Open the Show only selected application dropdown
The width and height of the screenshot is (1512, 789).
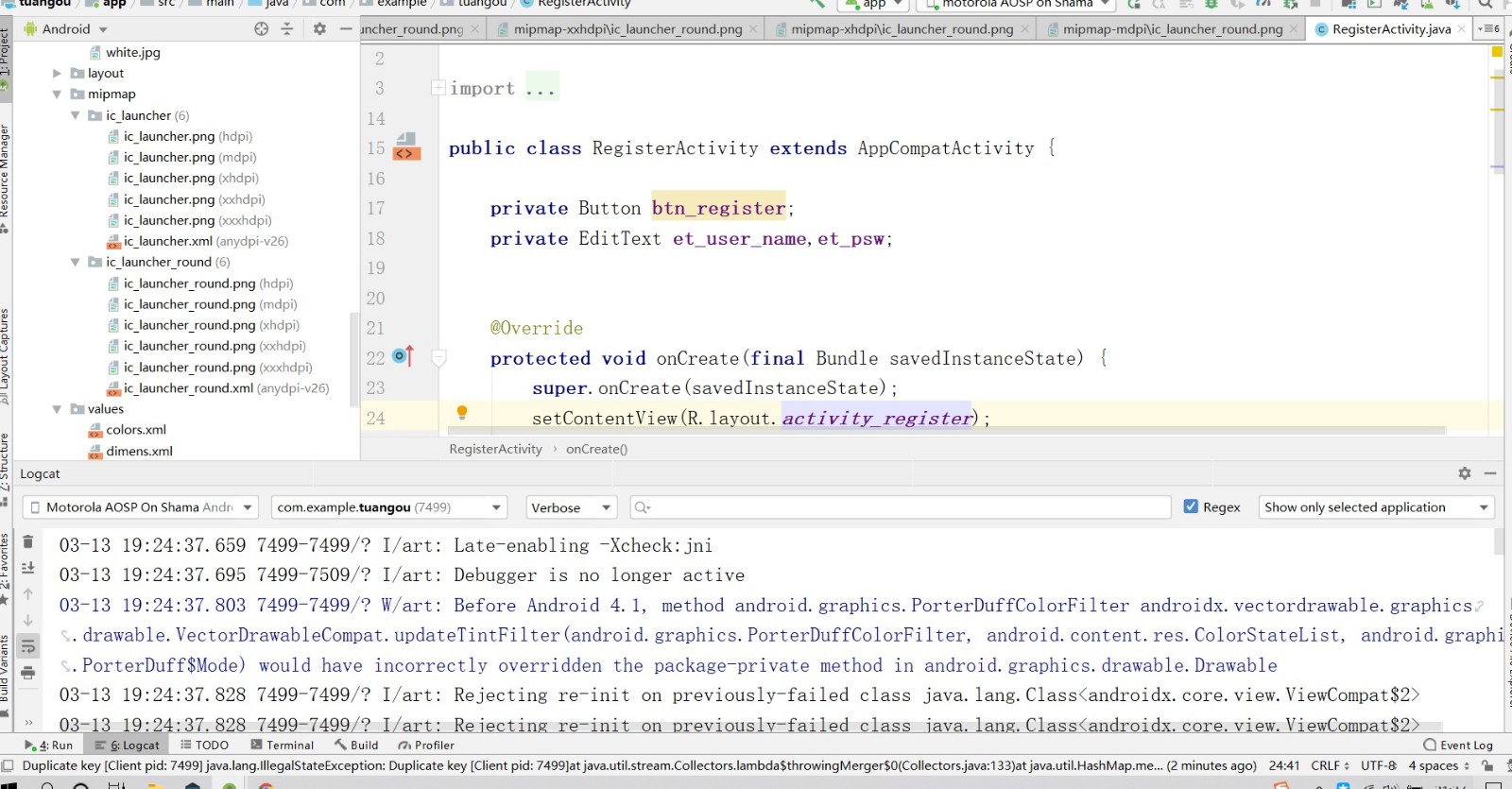click(x=1377, y=507)
